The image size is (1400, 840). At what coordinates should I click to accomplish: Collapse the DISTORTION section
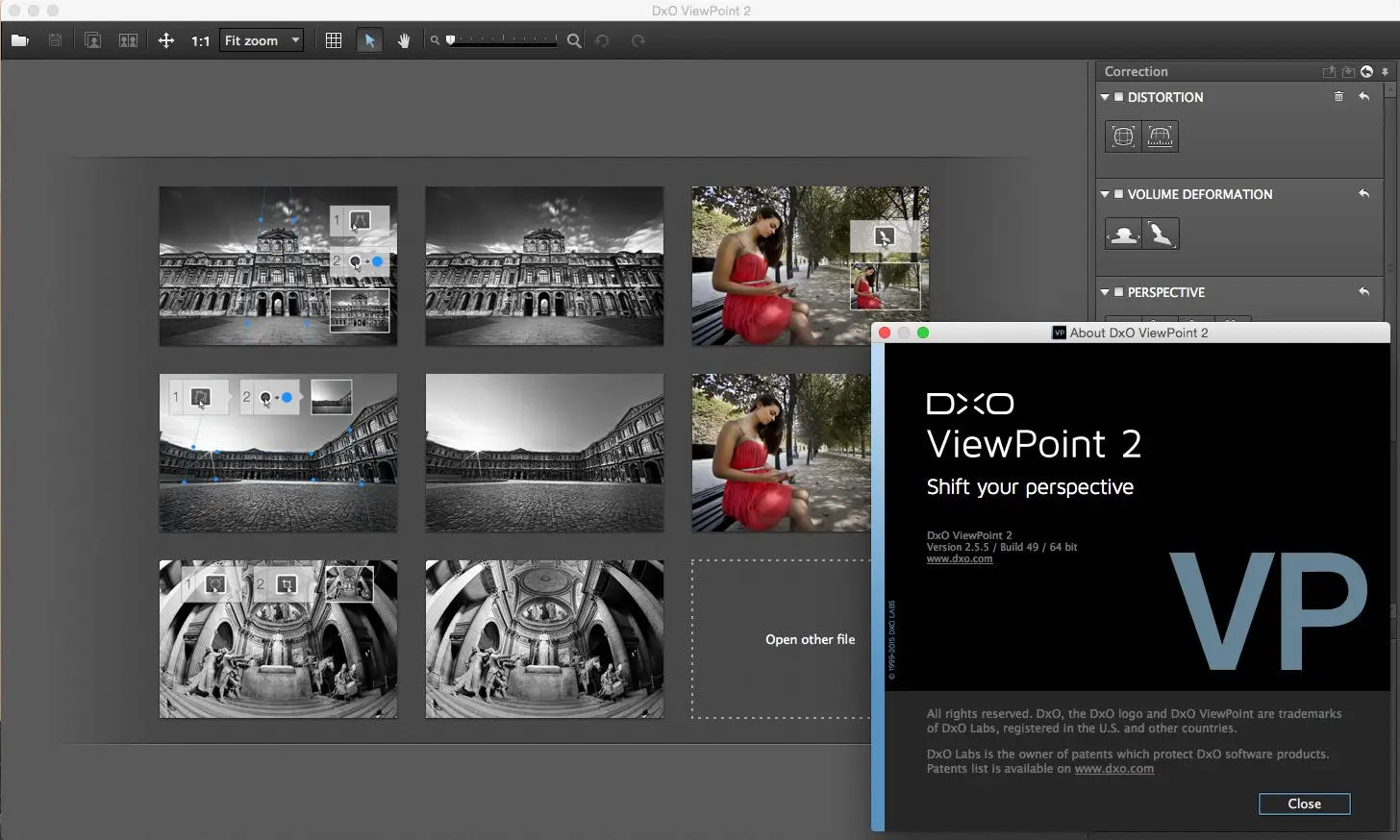point(1105,97)
